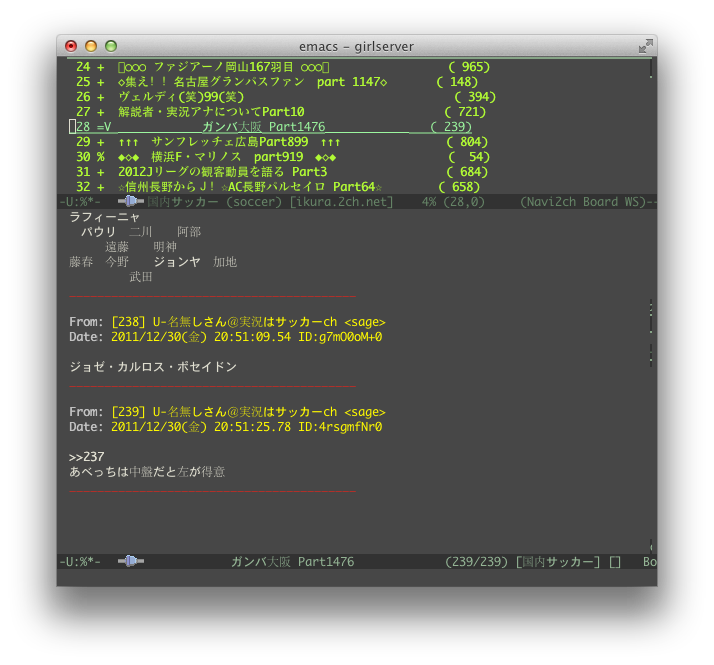Click post number [238] in From header
The image size is (714, 665).
coord(128,322)
